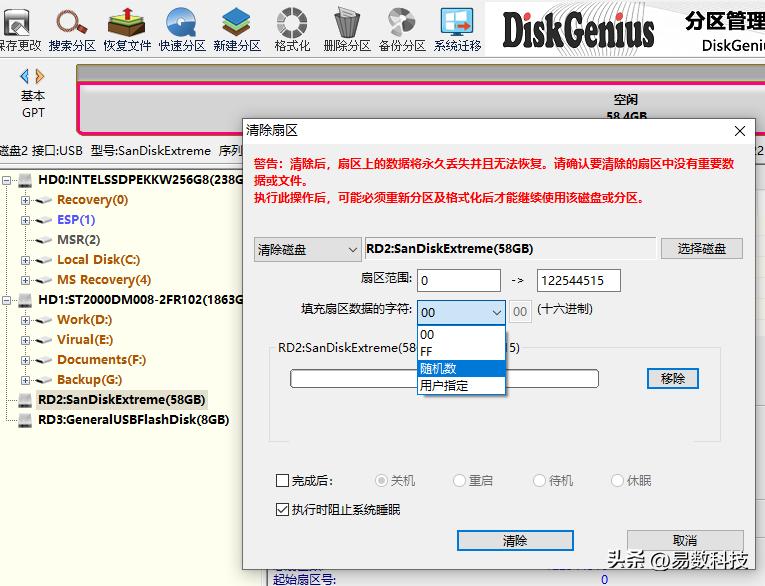Click the start sector field showing 0
Screen dimensions: 765x586
point(459,281)
